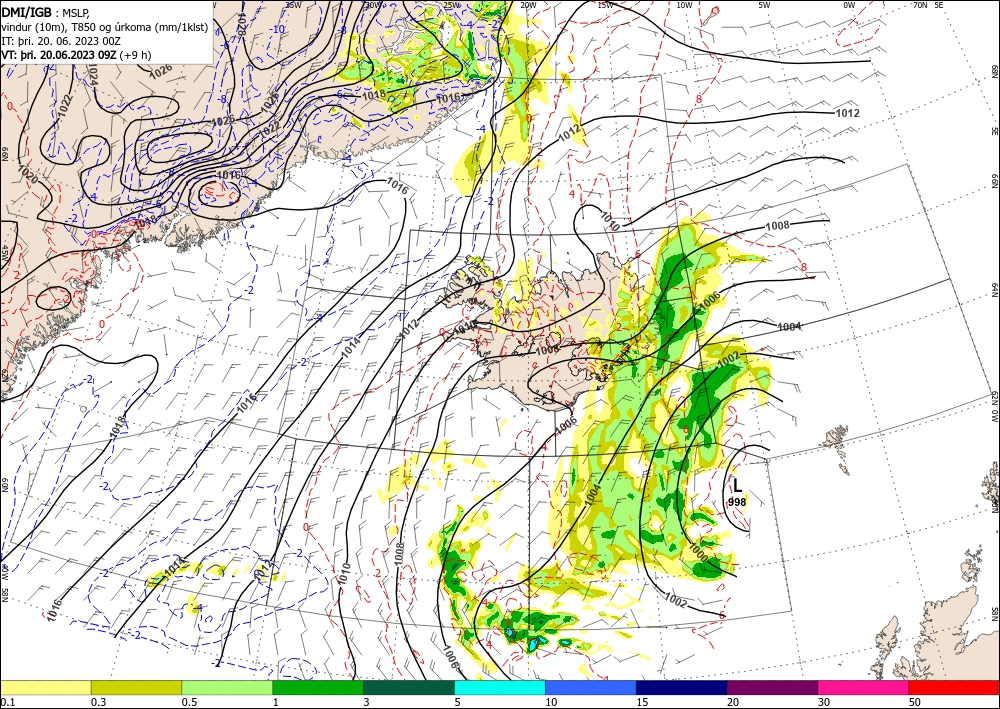Click the 'IT: þri. 20. 06. 2023 00Z' line
The height and width of the screenshot is (709, 1000).
coord(61,41)
